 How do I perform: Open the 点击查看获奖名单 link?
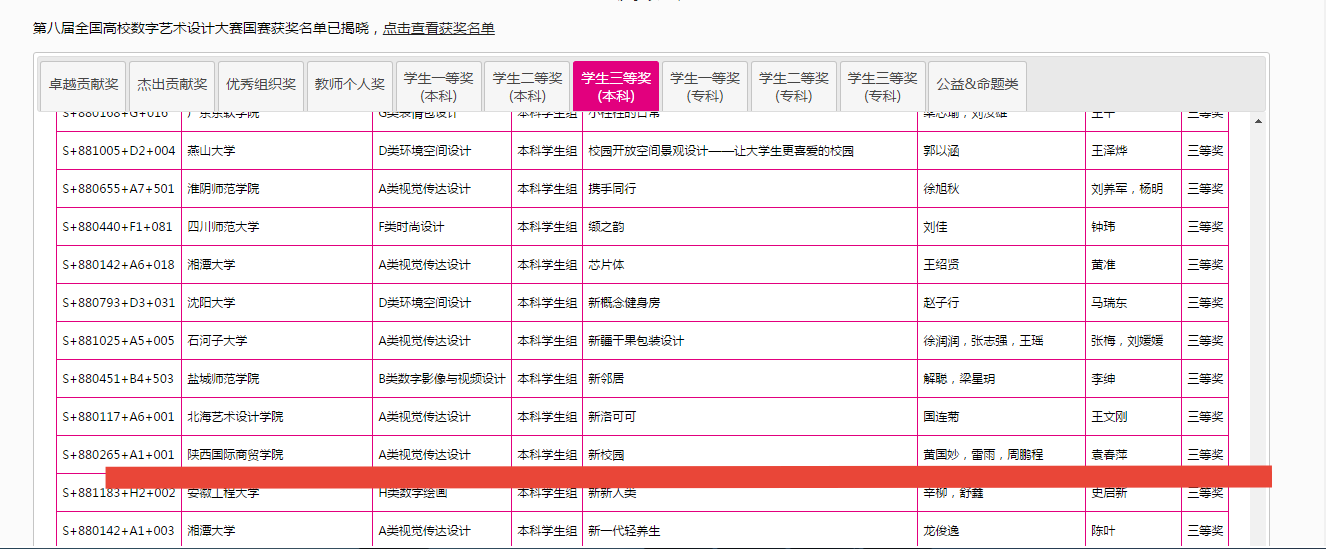439,28
